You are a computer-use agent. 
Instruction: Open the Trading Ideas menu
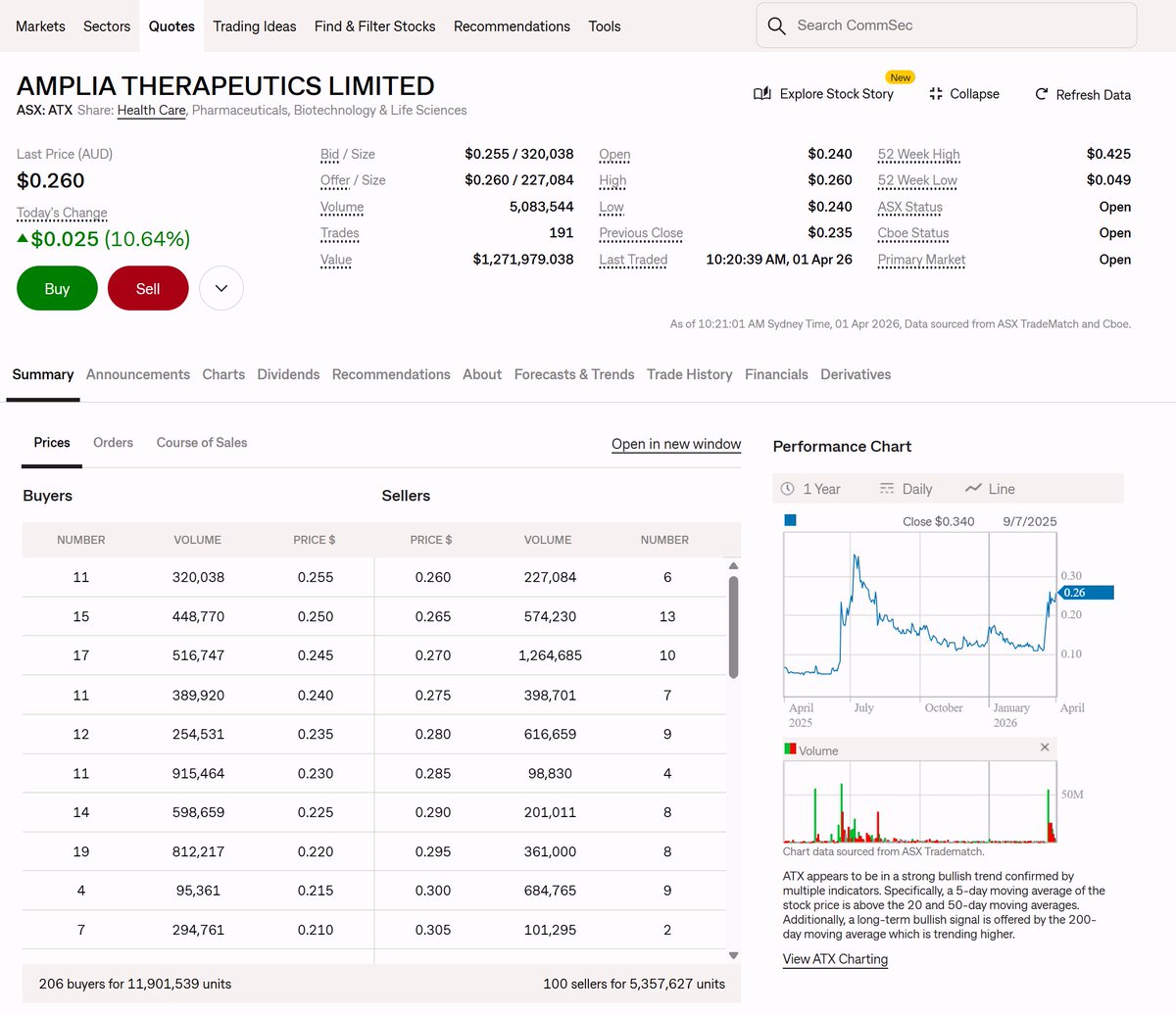255,26
